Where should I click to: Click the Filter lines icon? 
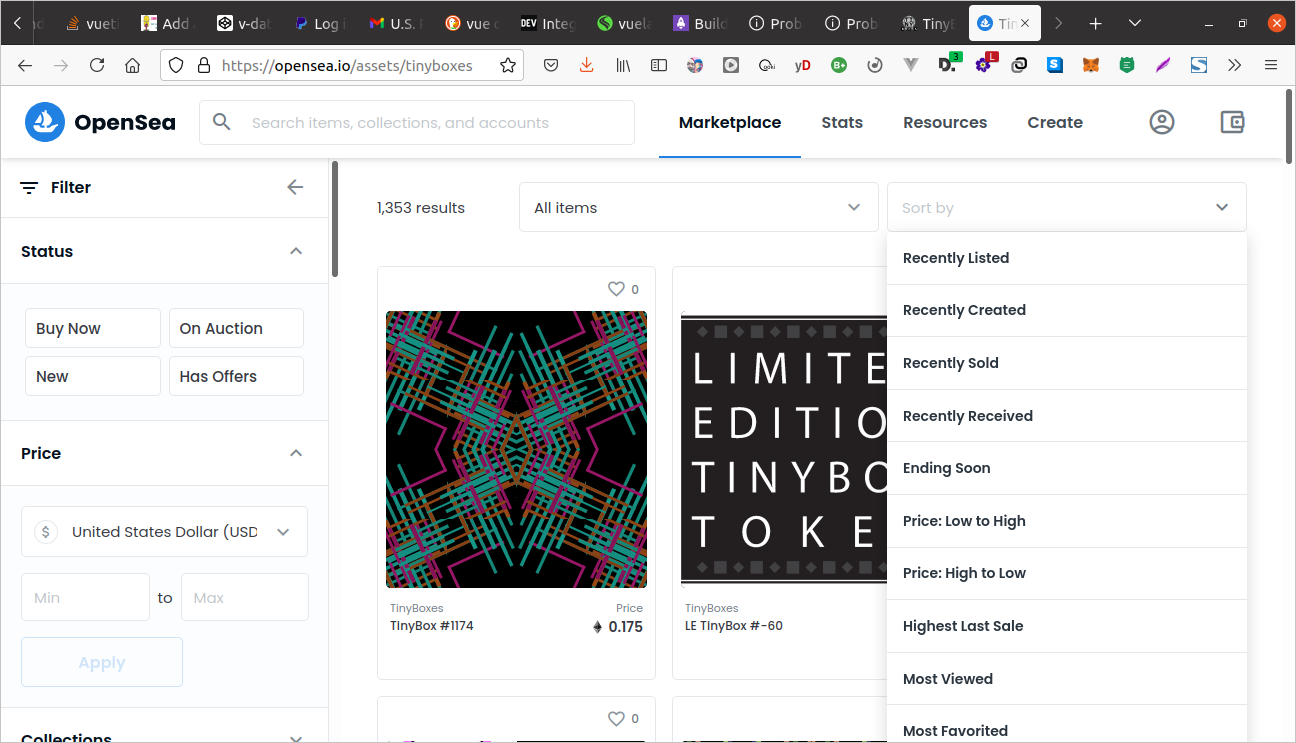(x=29, y=187)
